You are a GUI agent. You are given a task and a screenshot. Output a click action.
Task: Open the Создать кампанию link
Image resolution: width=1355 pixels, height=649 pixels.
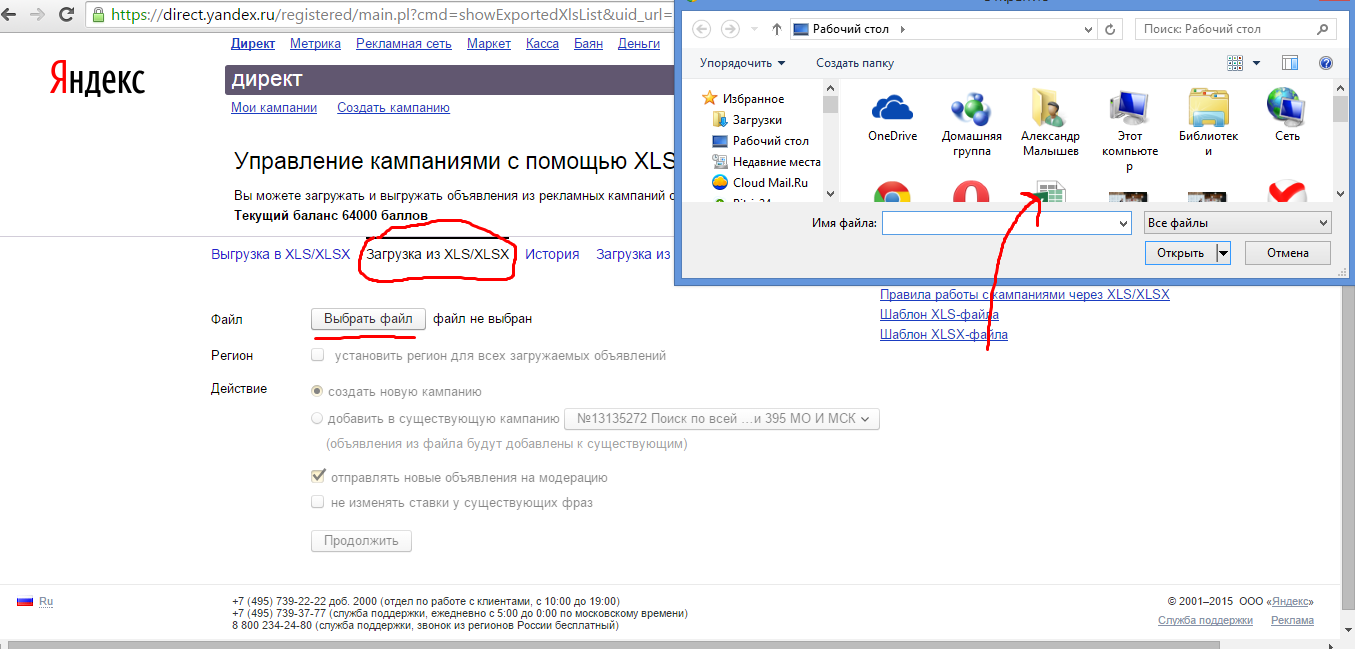(x=393, y=107)
